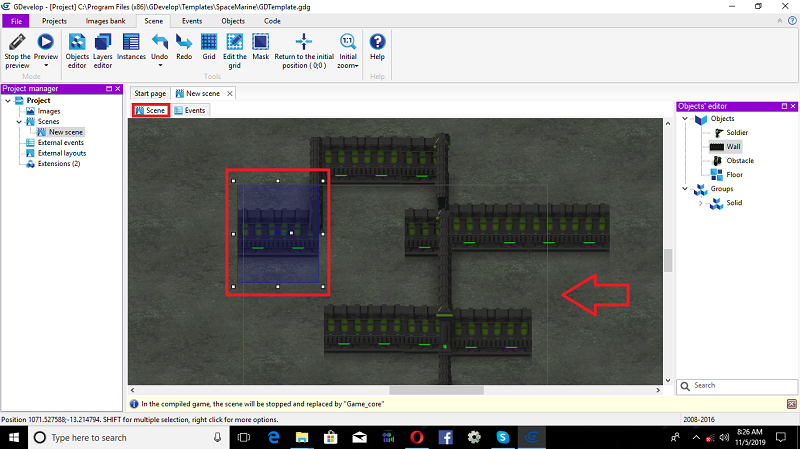
Task: Open External layouts in project tree
Action: pos(62,153)
